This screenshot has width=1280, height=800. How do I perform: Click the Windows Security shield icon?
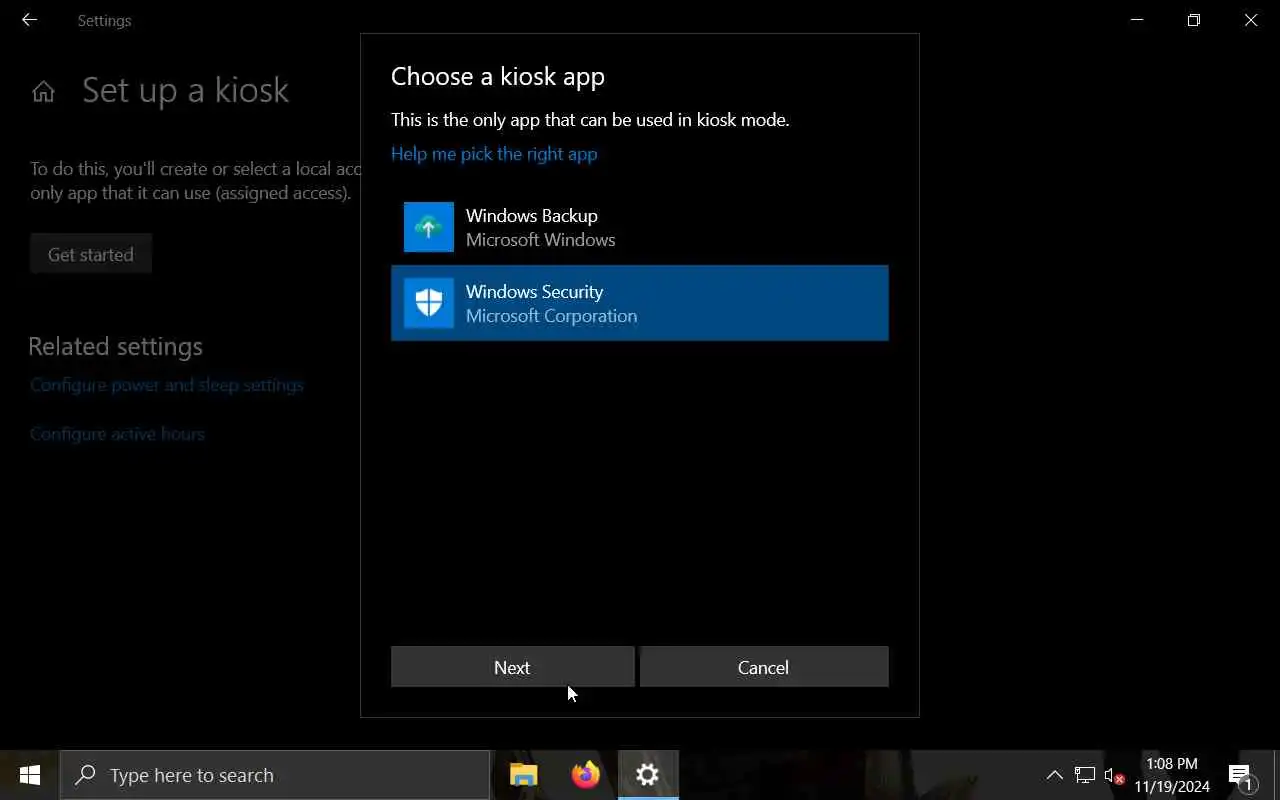click(x=429, y=303)
